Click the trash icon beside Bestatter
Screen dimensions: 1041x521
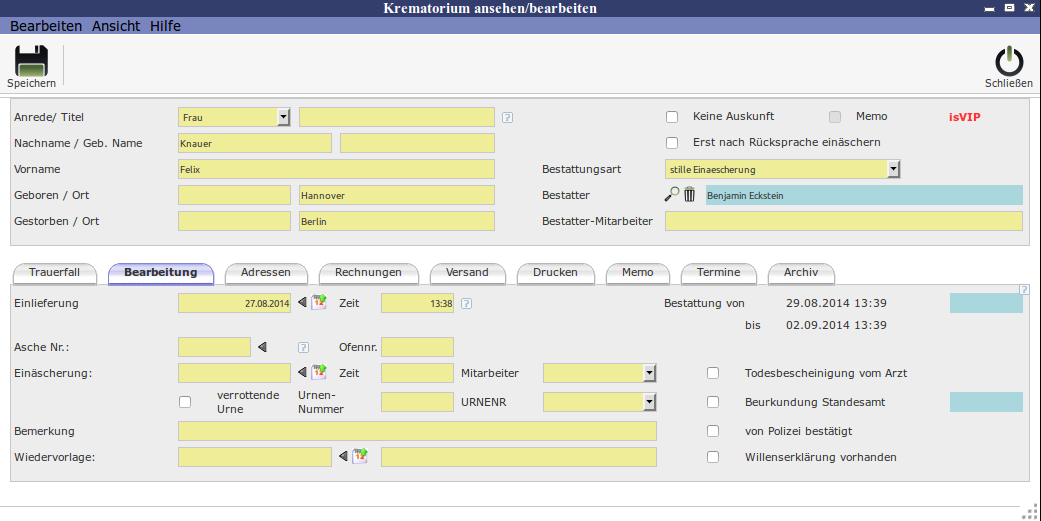pos(690,195)
